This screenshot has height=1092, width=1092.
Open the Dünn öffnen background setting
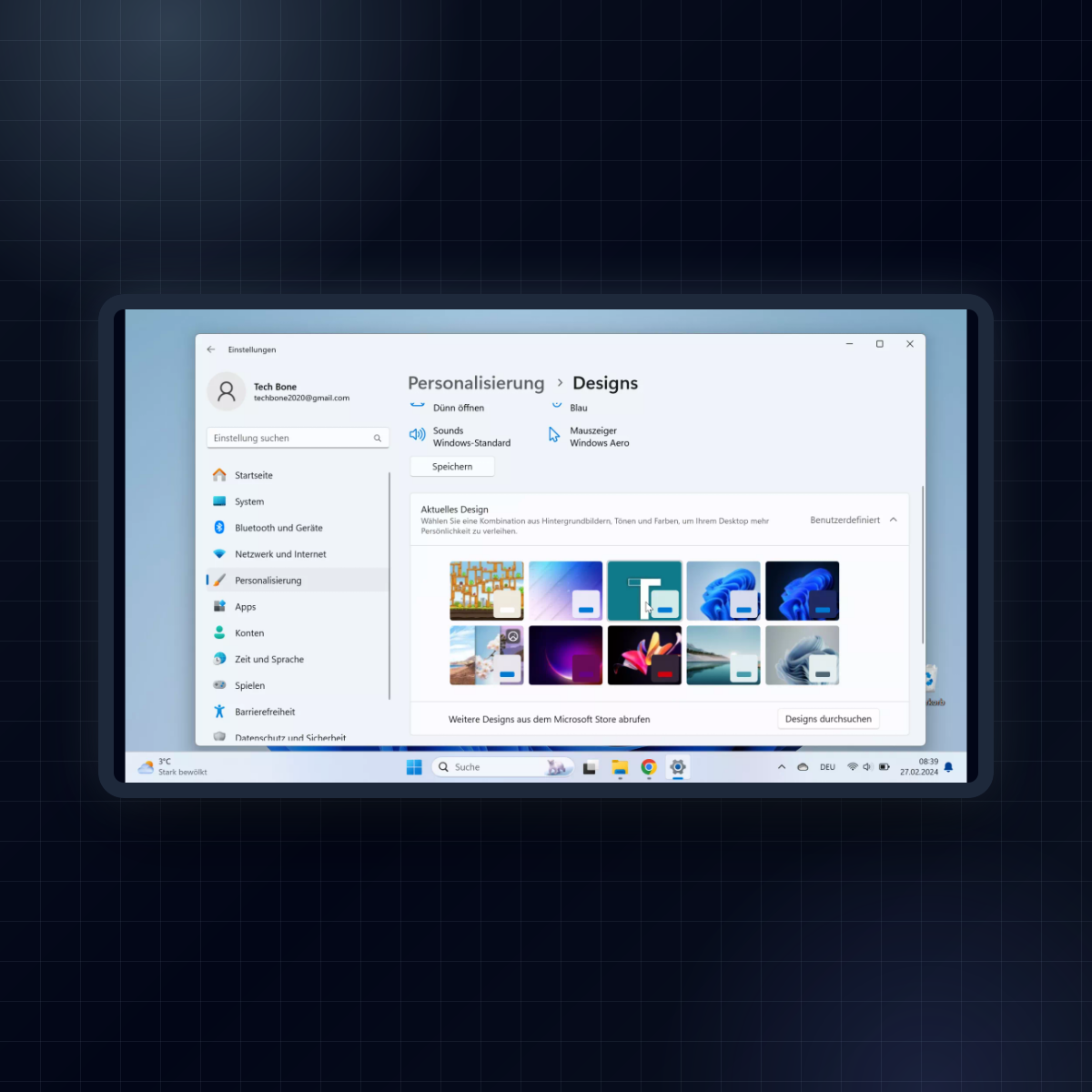[x=448, y=407]
